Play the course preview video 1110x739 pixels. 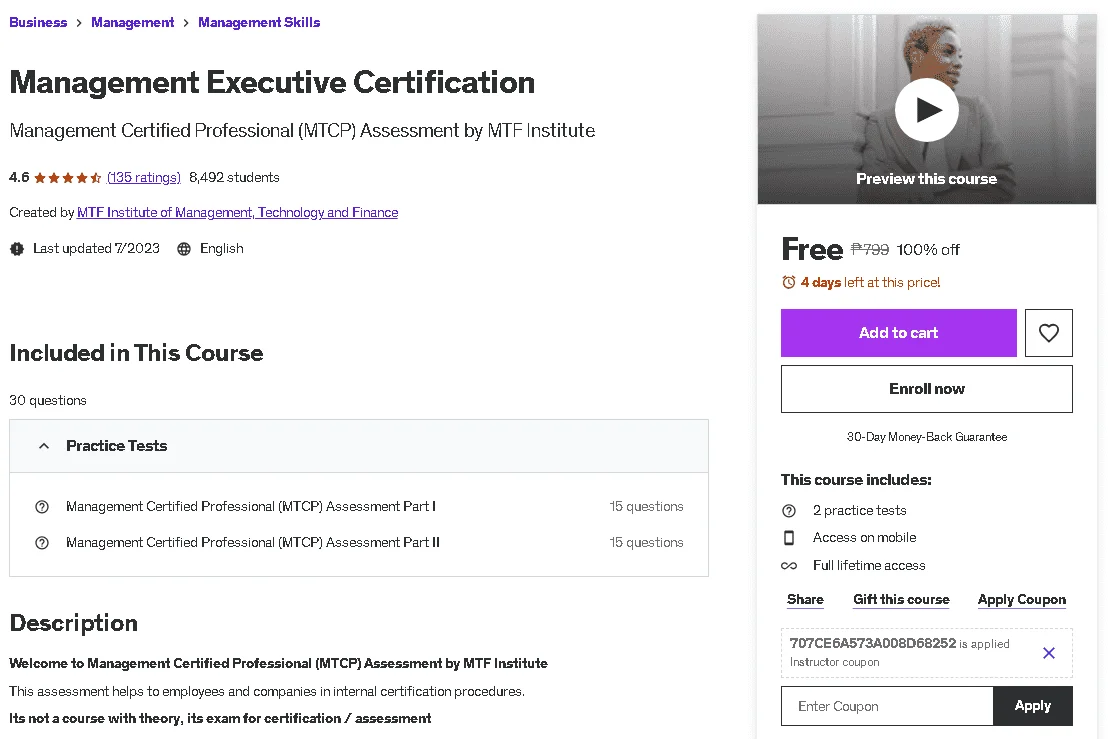coord(927,110)
